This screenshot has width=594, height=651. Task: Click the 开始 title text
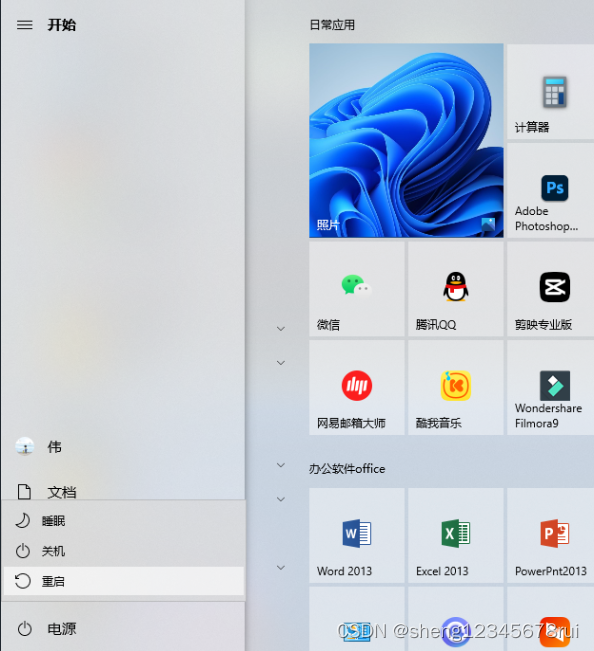61,25
